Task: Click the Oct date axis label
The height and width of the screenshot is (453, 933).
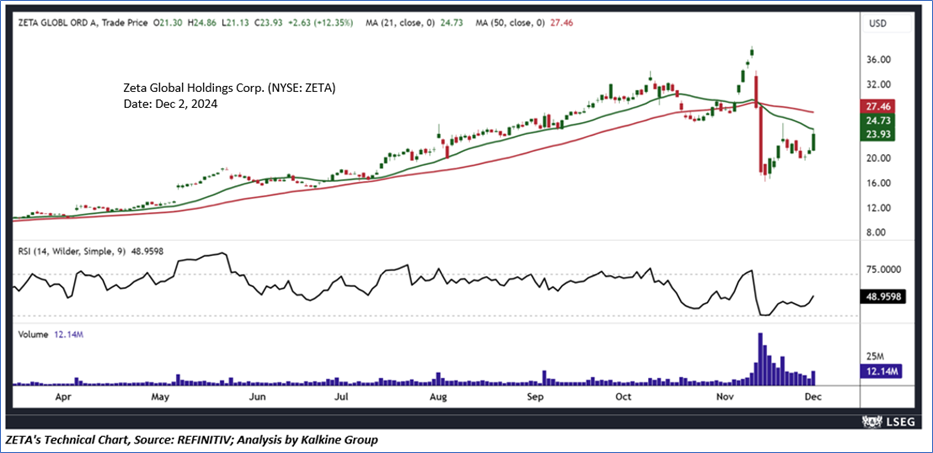Action: pyautogui.click(x=623, y=396)
